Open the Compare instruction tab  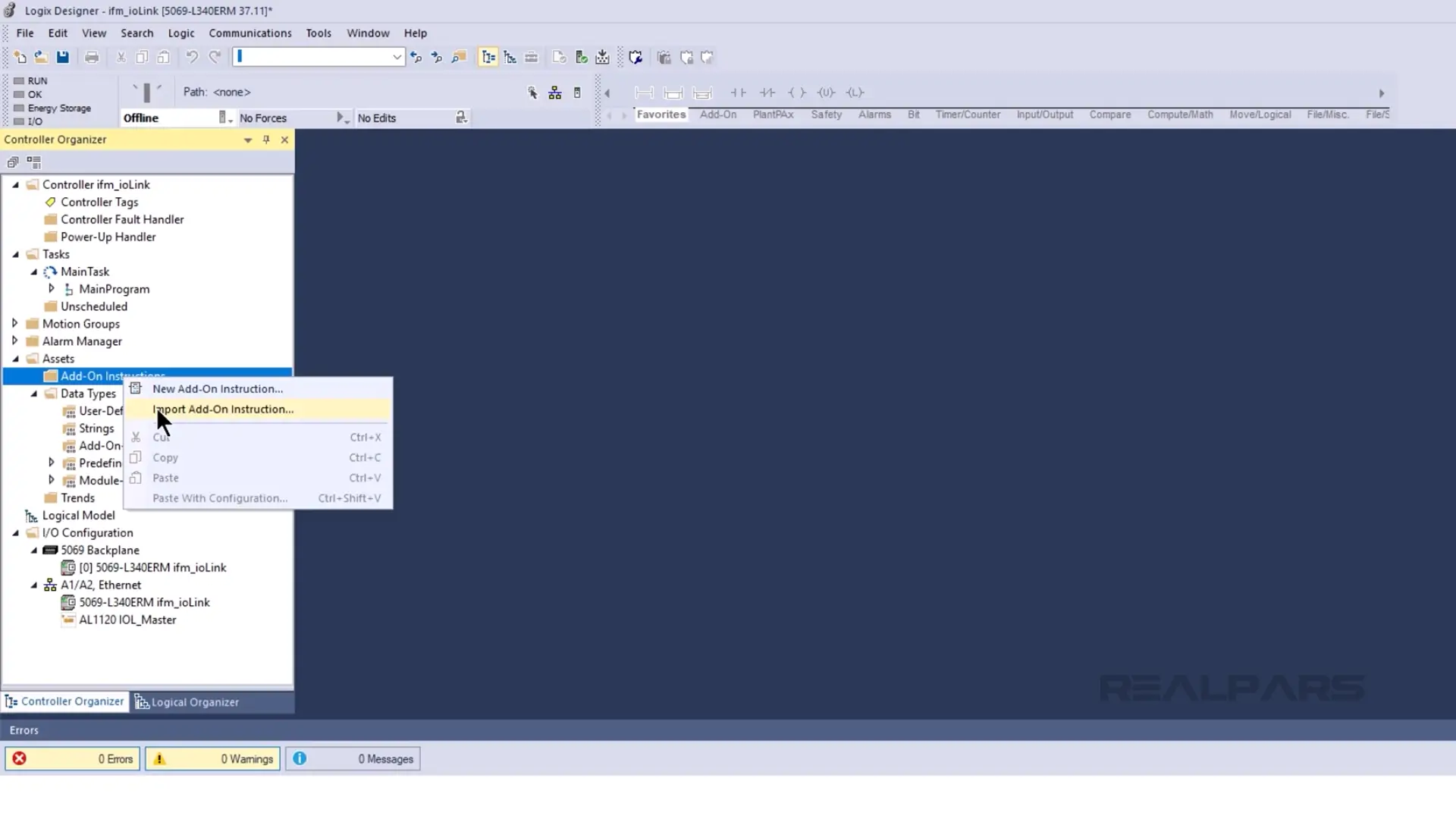point(1110,115)
